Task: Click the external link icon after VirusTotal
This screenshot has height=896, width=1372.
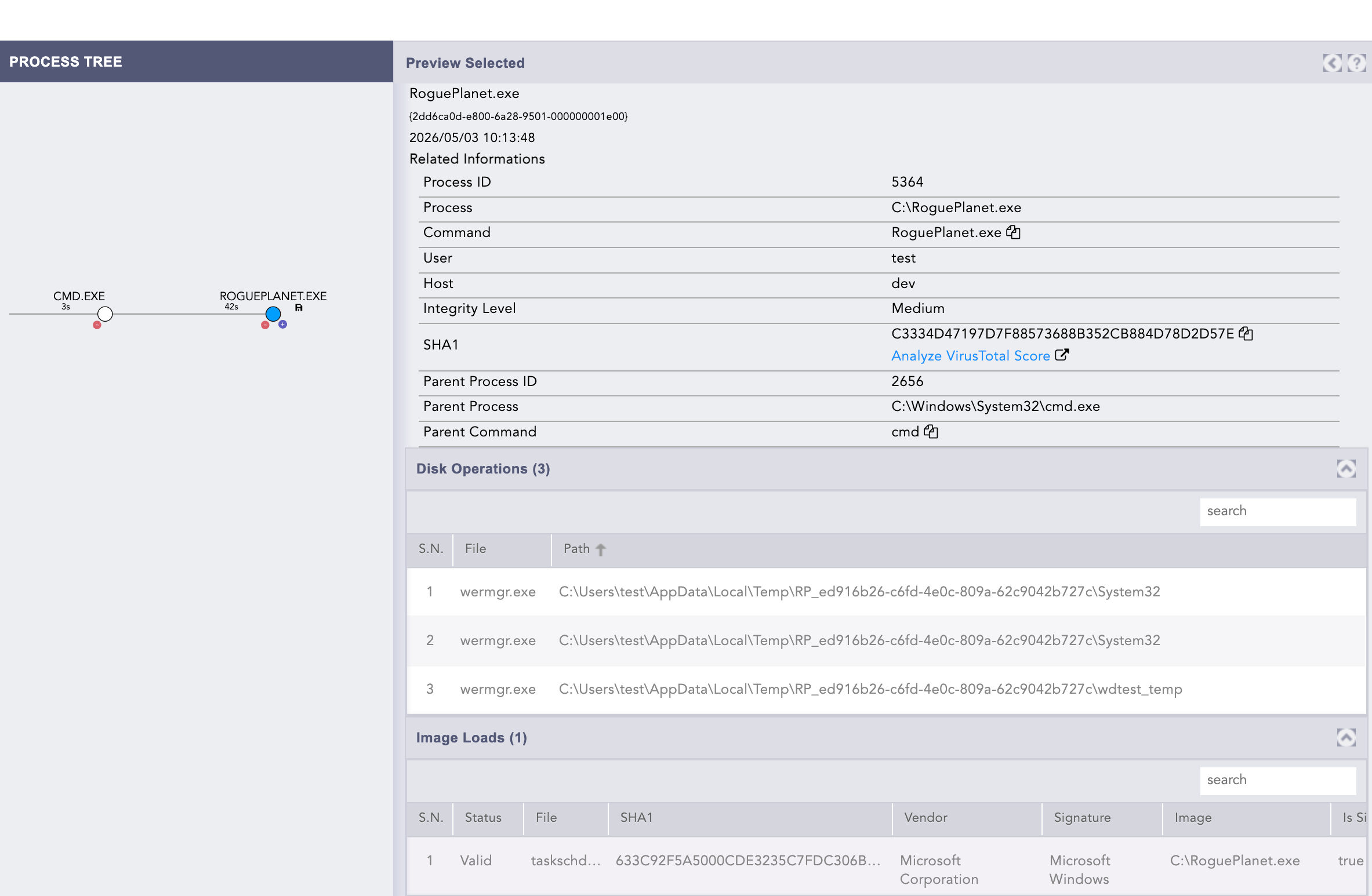Action: tap(1061, 355)
